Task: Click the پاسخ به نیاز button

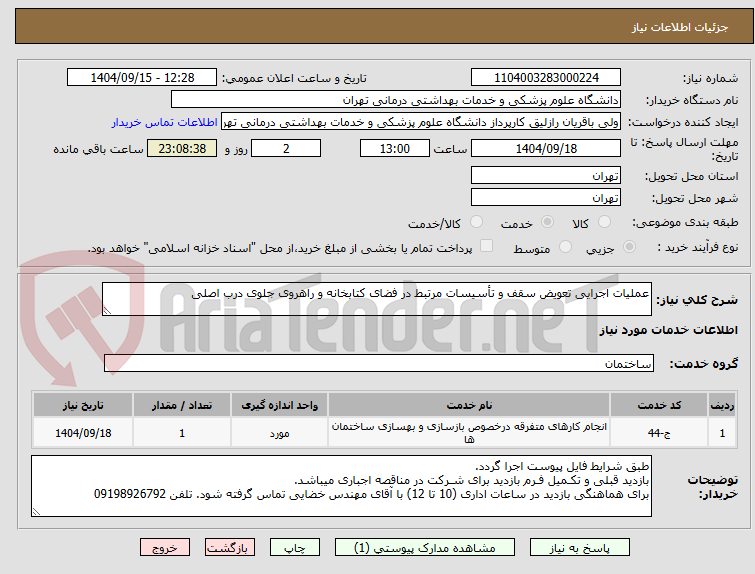Action: tap(580, 548)
